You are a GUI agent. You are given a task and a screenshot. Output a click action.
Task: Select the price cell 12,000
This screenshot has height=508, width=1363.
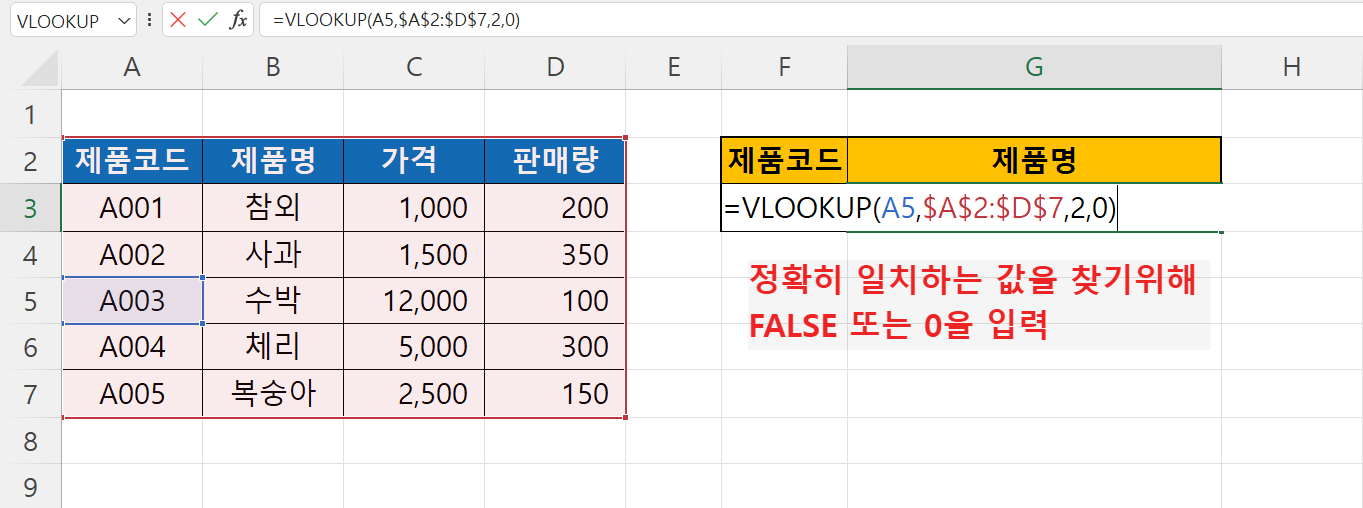[x=414, y=301]
